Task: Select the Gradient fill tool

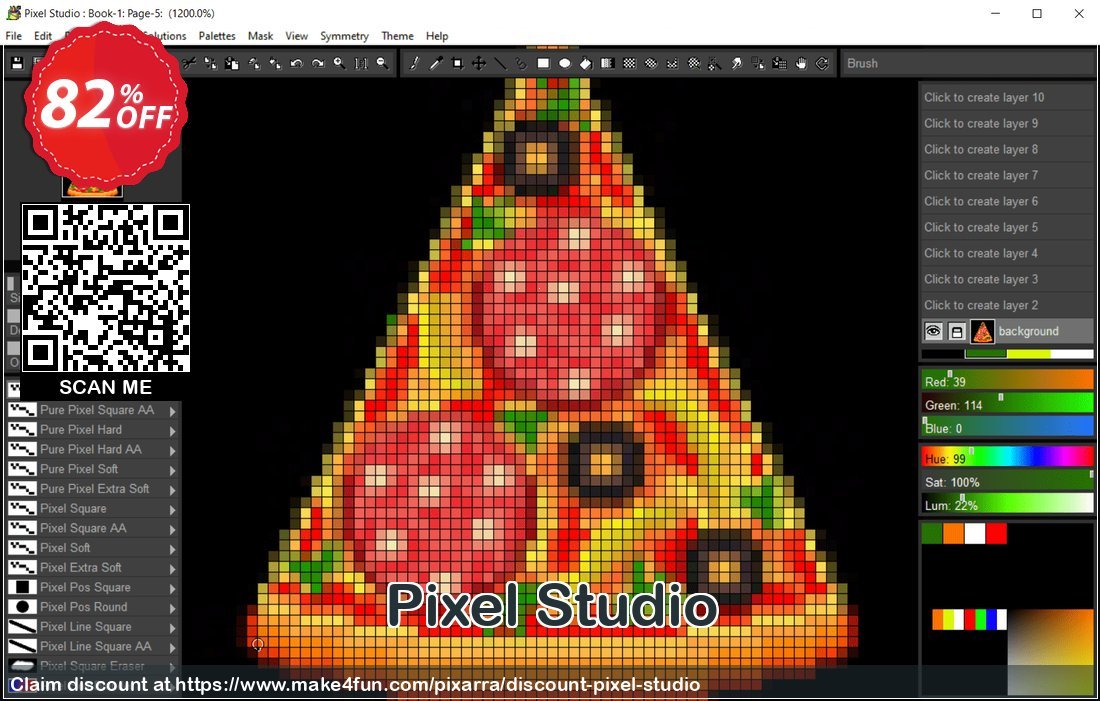Action: [608, 63]
